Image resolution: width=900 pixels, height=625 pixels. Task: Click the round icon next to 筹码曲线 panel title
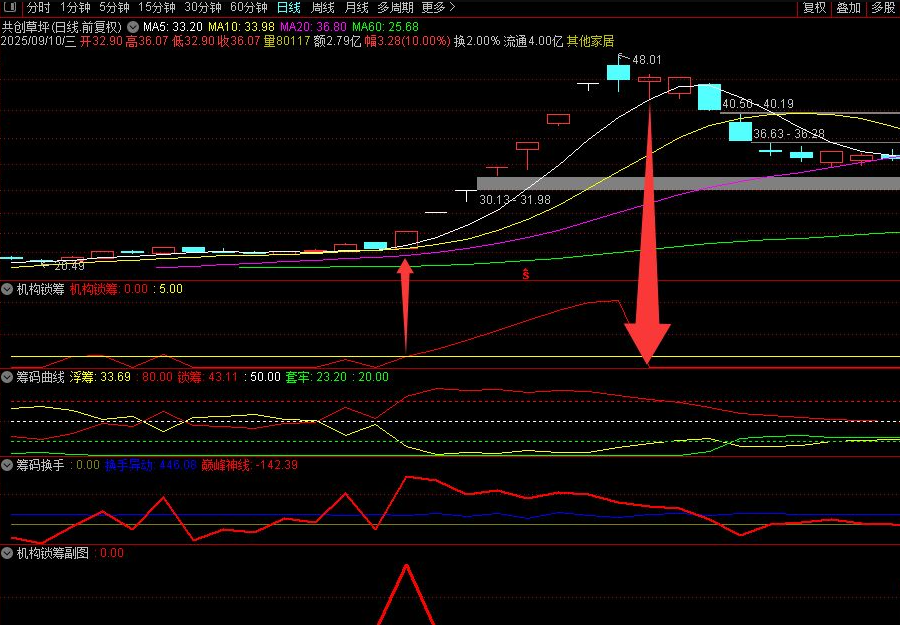(x=9, y=378)
